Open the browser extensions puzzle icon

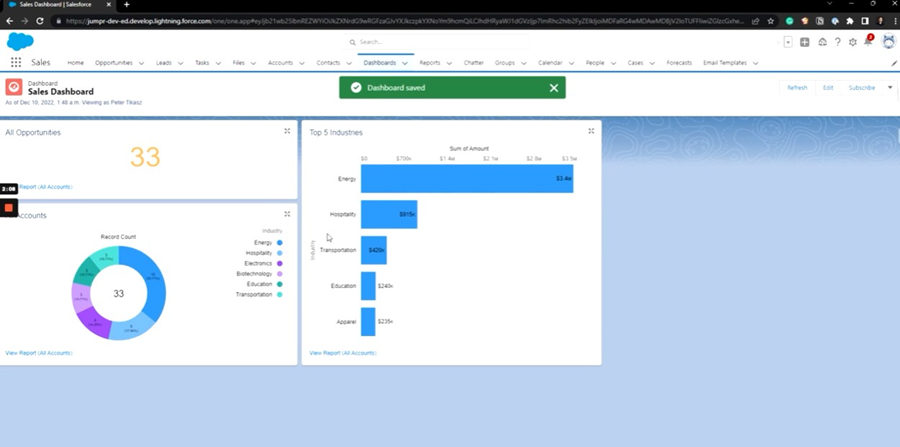pyautogui.click(x=850, y=21)
